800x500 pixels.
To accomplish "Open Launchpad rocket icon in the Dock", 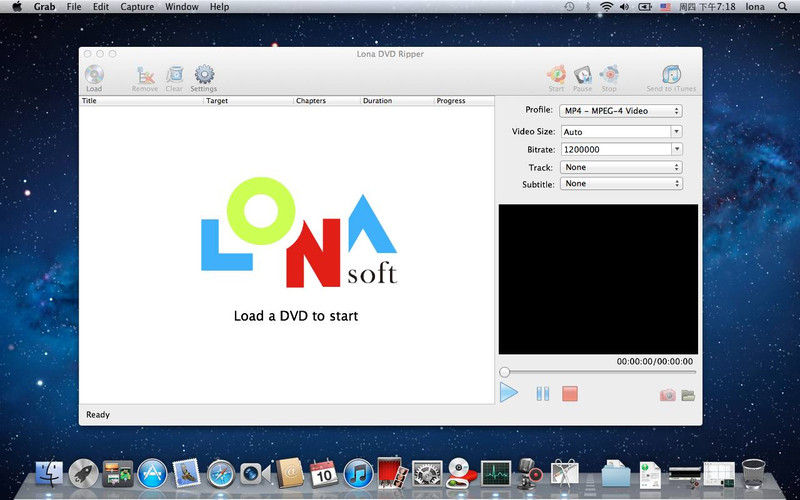I will pyautogui.click(x=83, y=473).
